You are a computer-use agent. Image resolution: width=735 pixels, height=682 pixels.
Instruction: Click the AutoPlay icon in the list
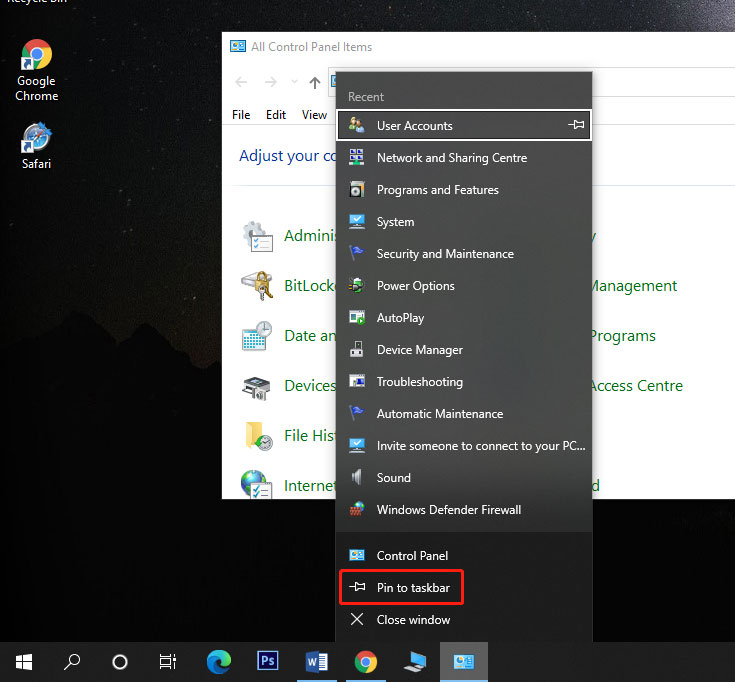coord(357,317)
